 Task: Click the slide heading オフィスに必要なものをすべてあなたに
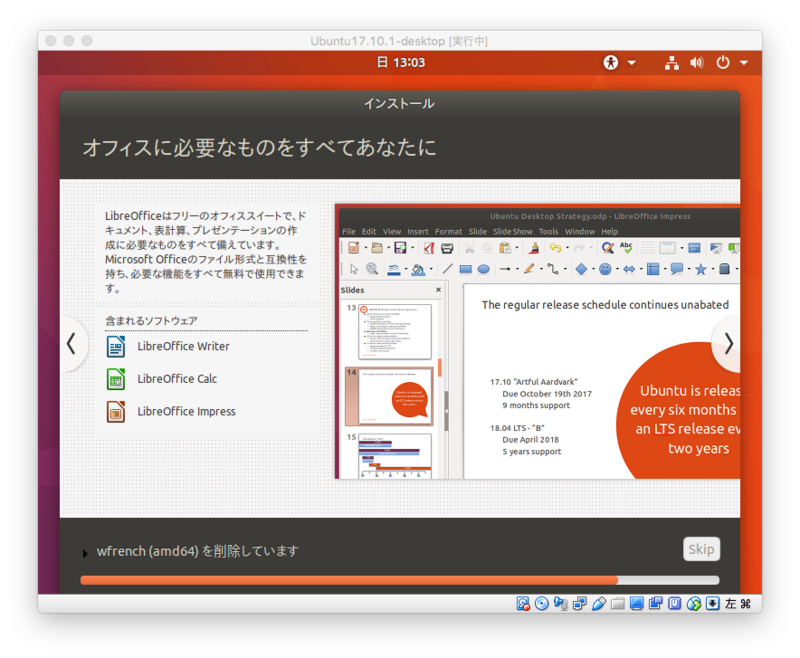tap(259, 147)
